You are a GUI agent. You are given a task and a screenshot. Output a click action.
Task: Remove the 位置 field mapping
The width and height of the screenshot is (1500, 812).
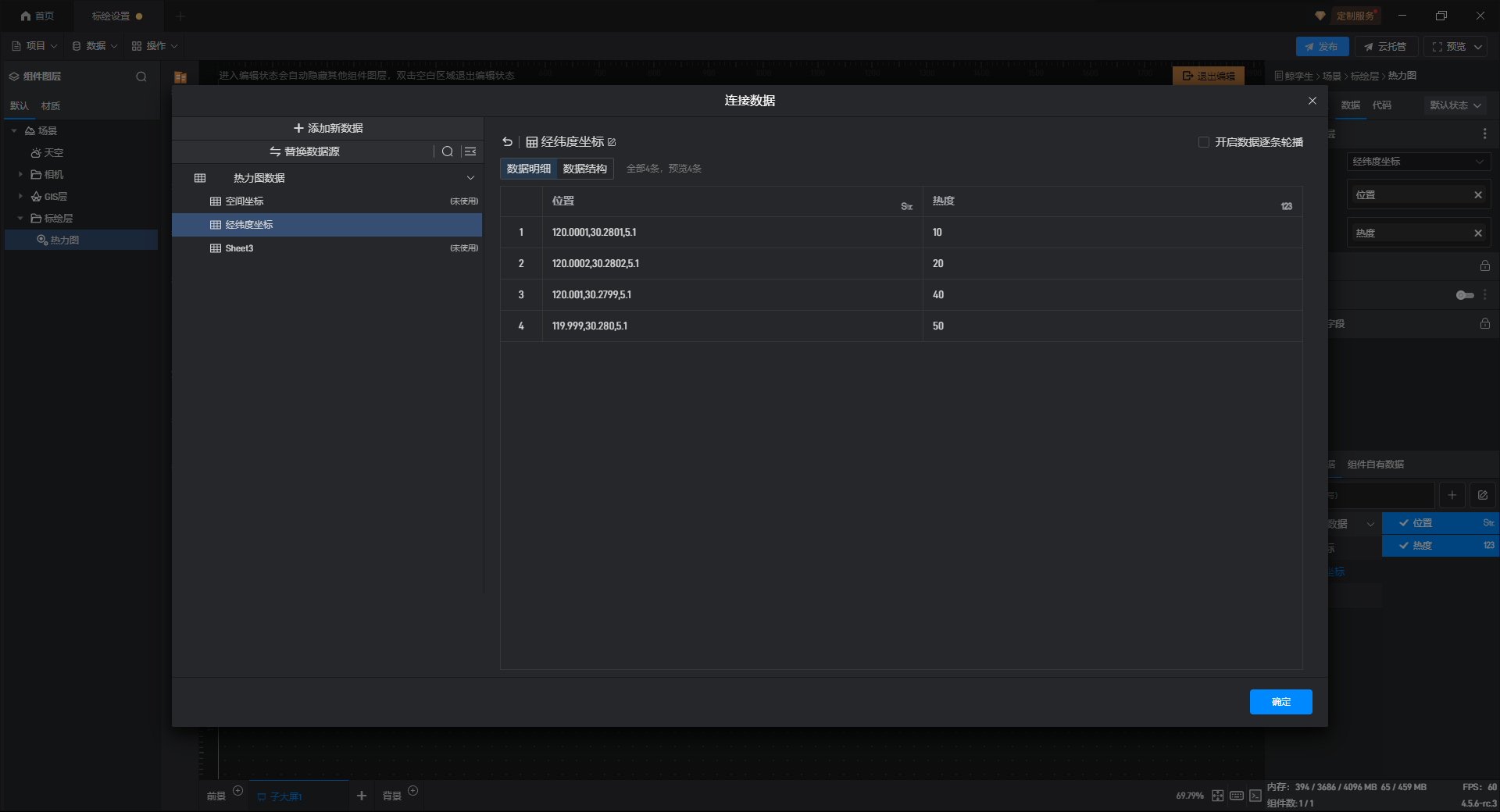[1478, 195]
